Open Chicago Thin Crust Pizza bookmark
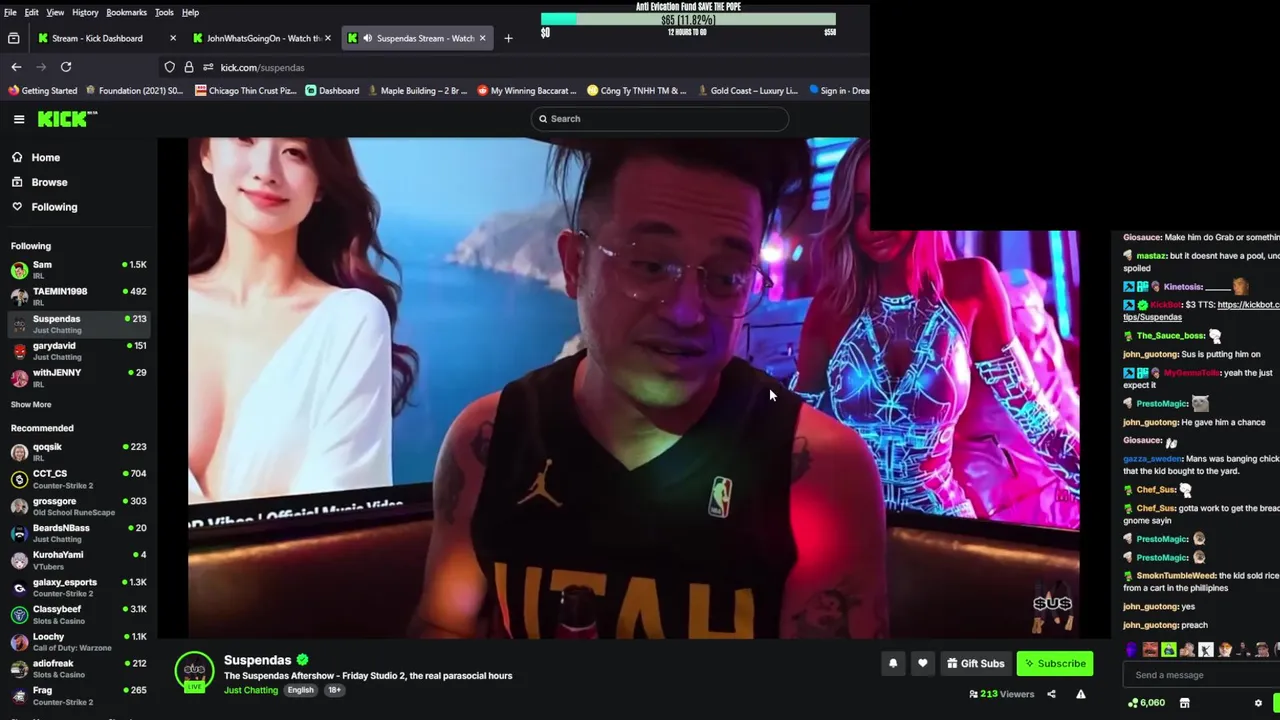Image resolution: width=1280 pixels, height=720 pixels. (x=246, y=91)
